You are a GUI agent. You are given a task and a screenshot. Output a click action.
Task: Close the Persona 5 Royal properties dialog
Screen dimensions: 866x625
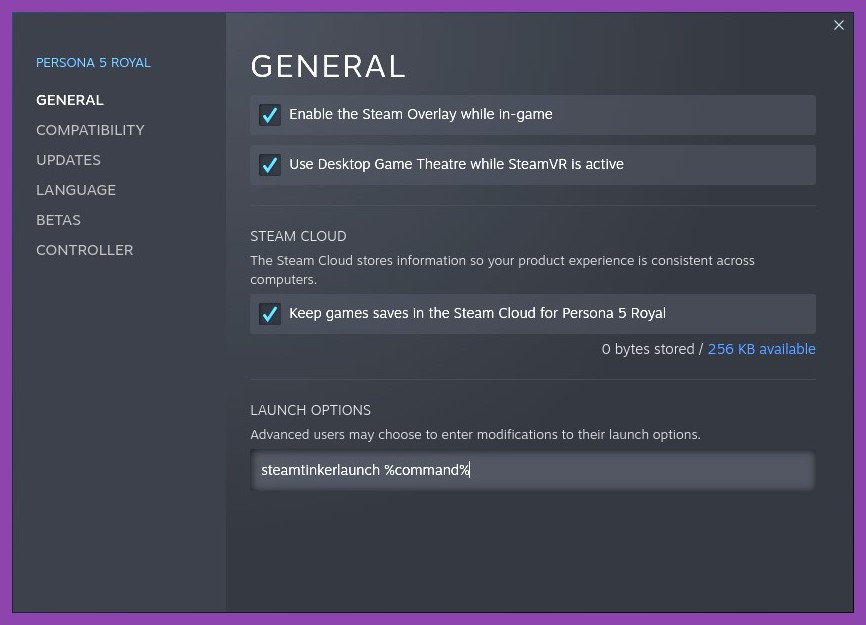[838, 25]
